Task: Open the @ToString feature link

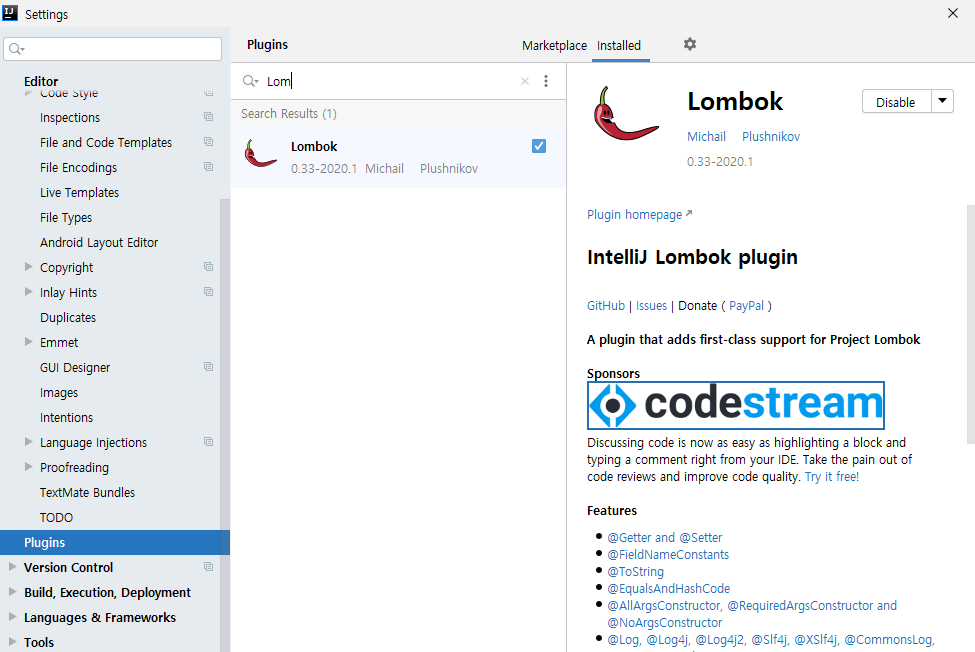Action: [x=635, y=572]
